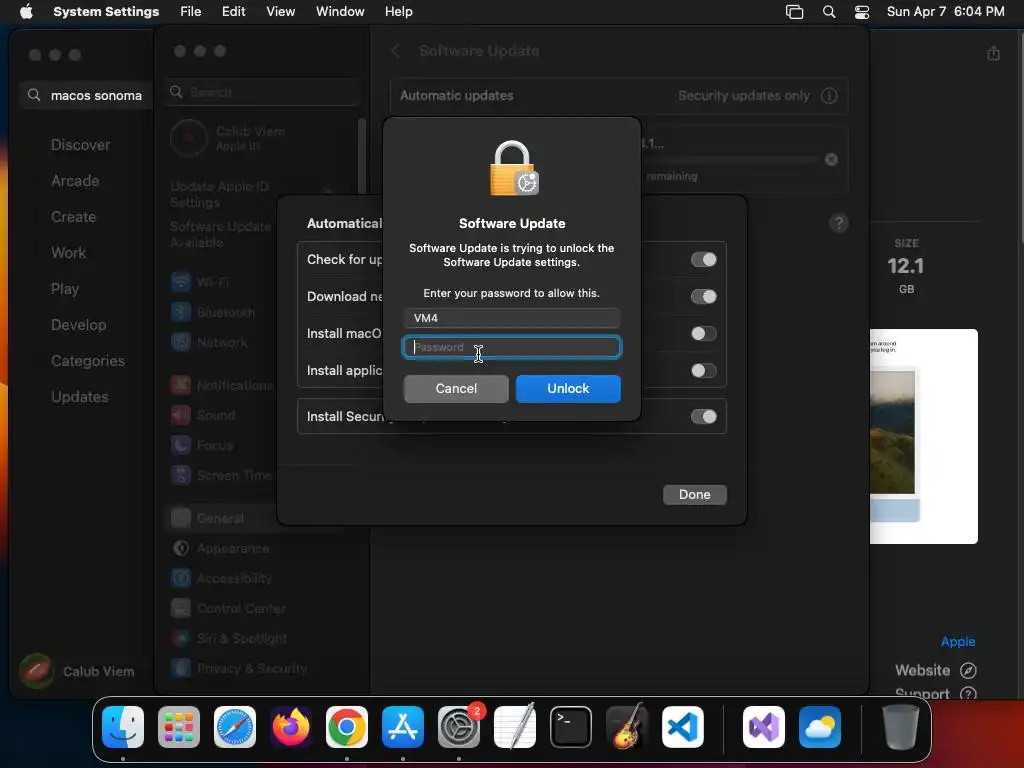This screenshot has width=1024, height=768.
Task: Select Categories in App Store sidebar
Action: (88, 360)
